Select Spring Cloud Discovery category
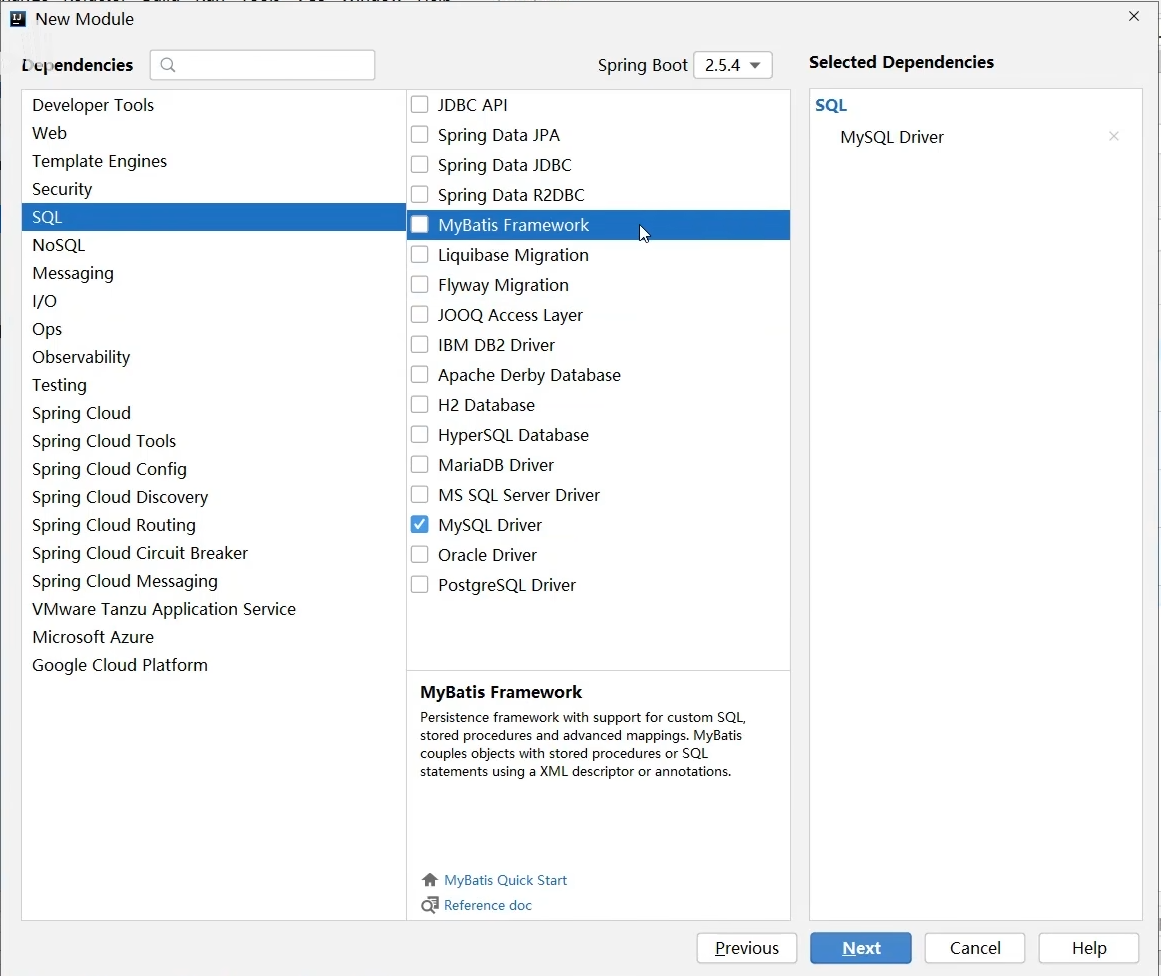The width and height of the screenshot is (1161, 976). [213, 497]
